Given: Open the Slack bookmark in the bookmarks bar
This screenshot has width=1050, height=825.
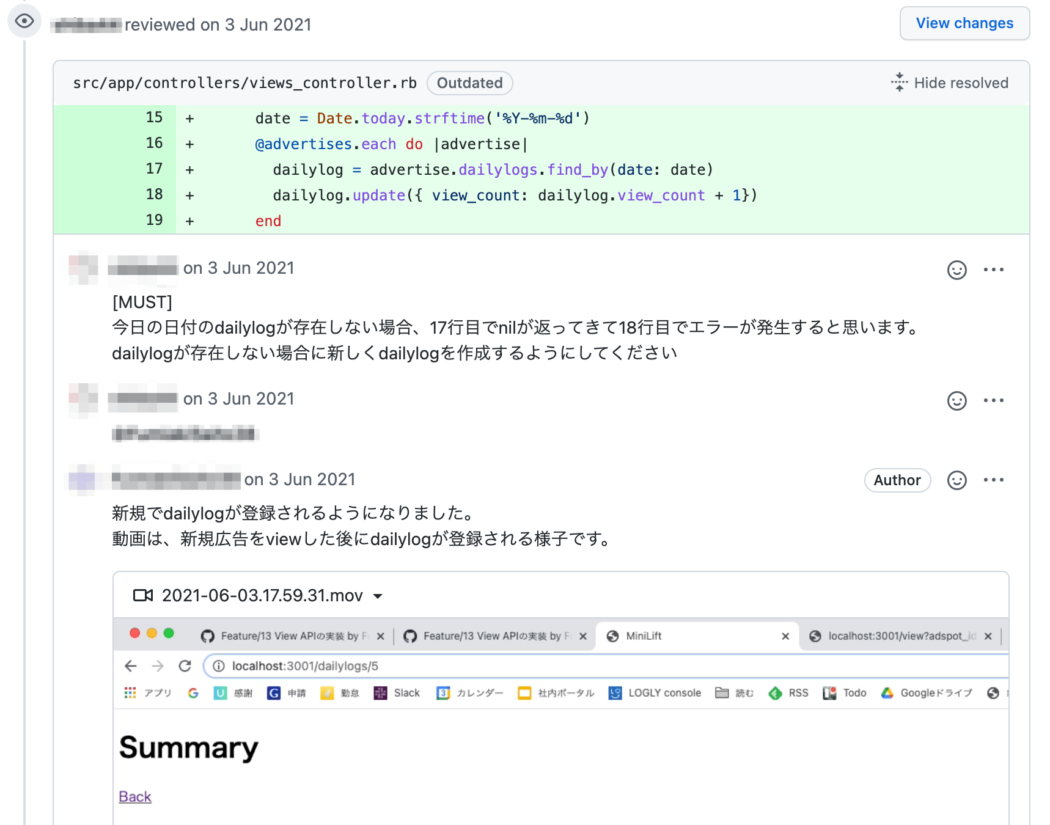Looking at the screenshot, I should pyautogui.click(x=396, y=693).
